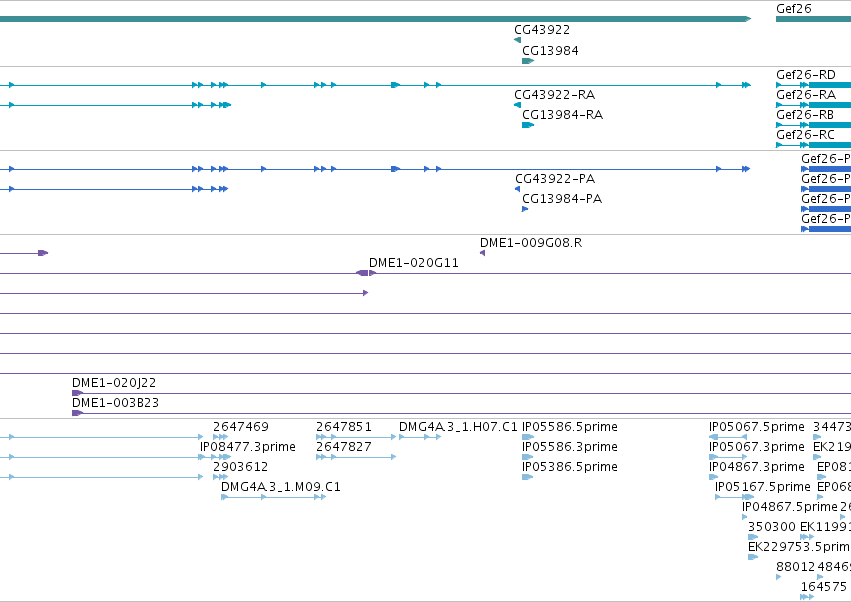The image size is (851, 602).
Task: Select the EK229753.5prime label
Action: (799, 547)
